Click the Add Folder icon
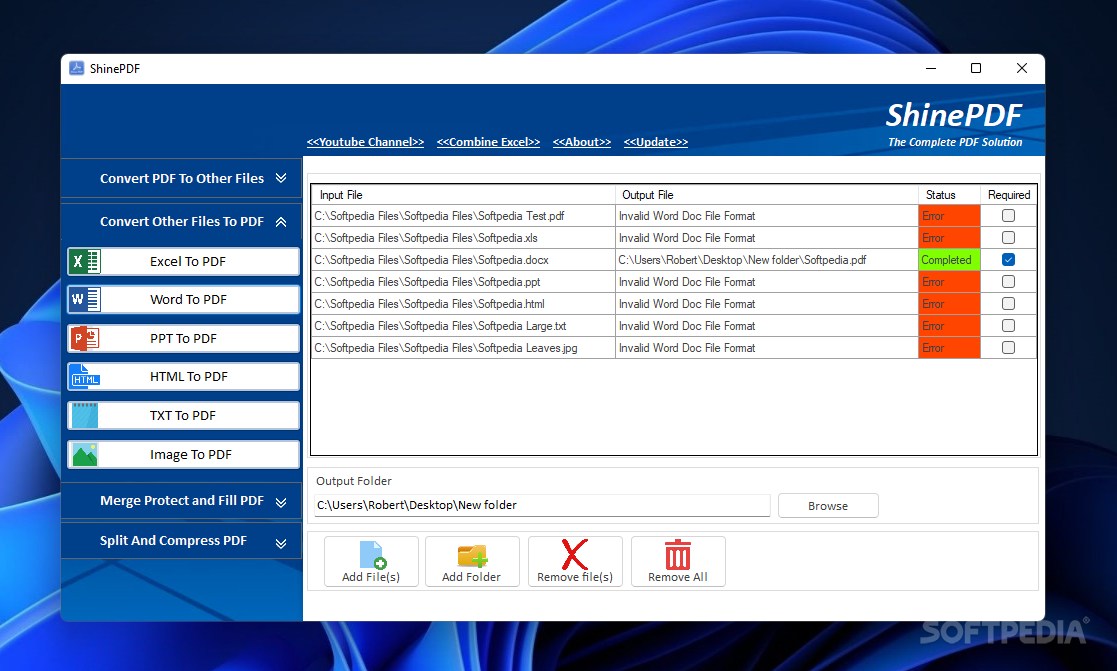The image size is (1117, 671). [472, 555]
